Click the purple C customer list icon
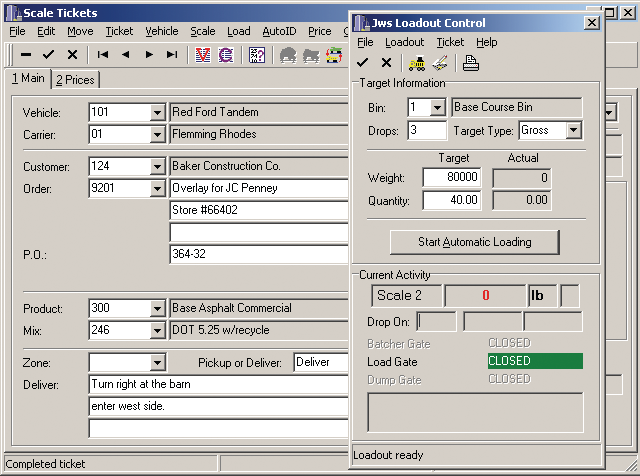 coord(226,55)
